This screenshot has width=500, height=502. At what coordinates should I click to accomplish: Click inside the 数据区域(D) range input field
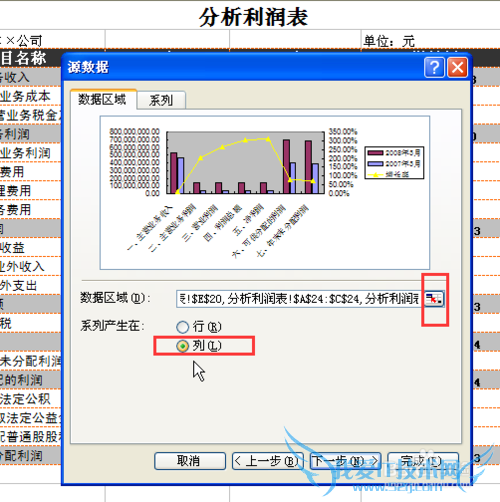pos(299,299)
